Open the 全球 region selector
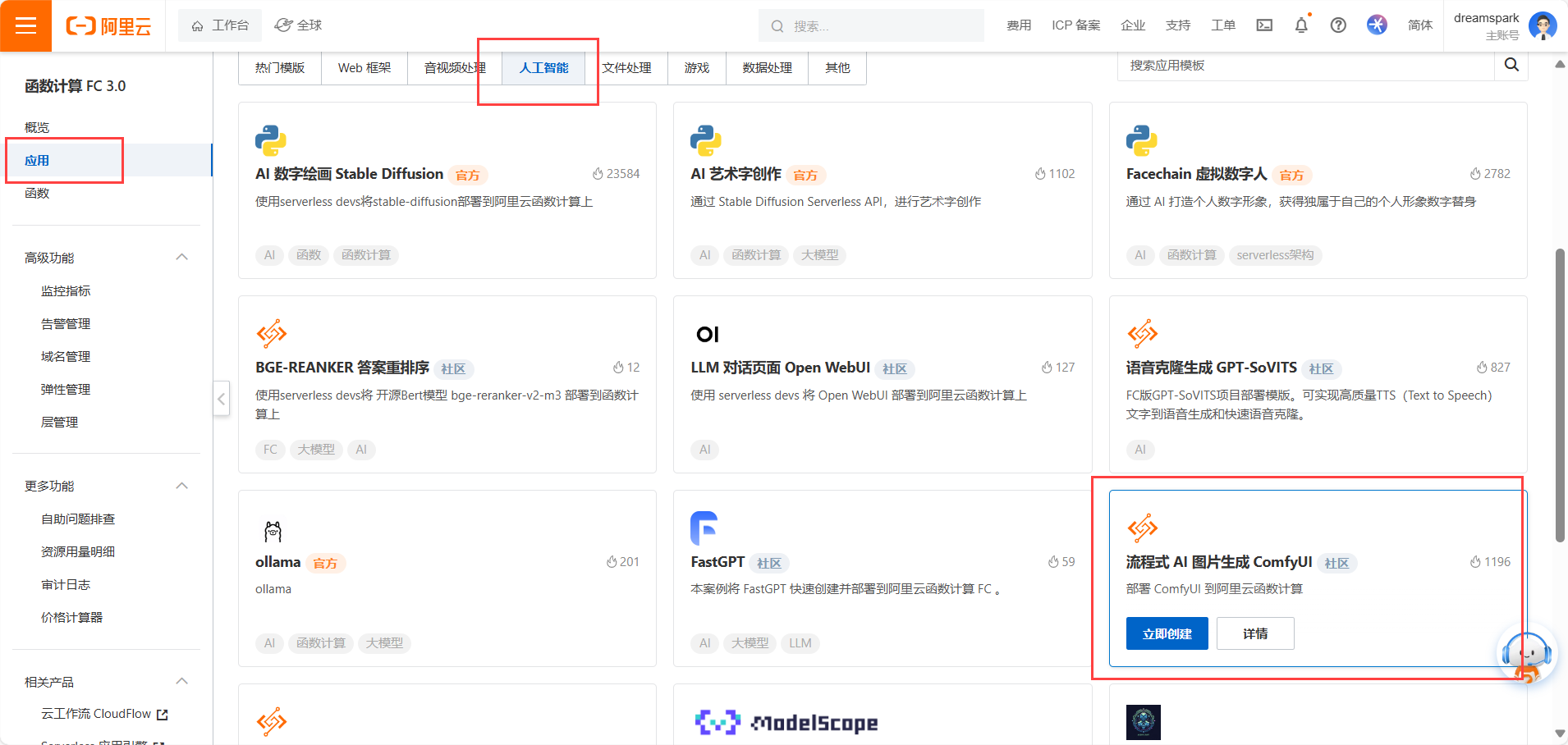This screenshot has width=1568, height=745. (x=298, y=25)
